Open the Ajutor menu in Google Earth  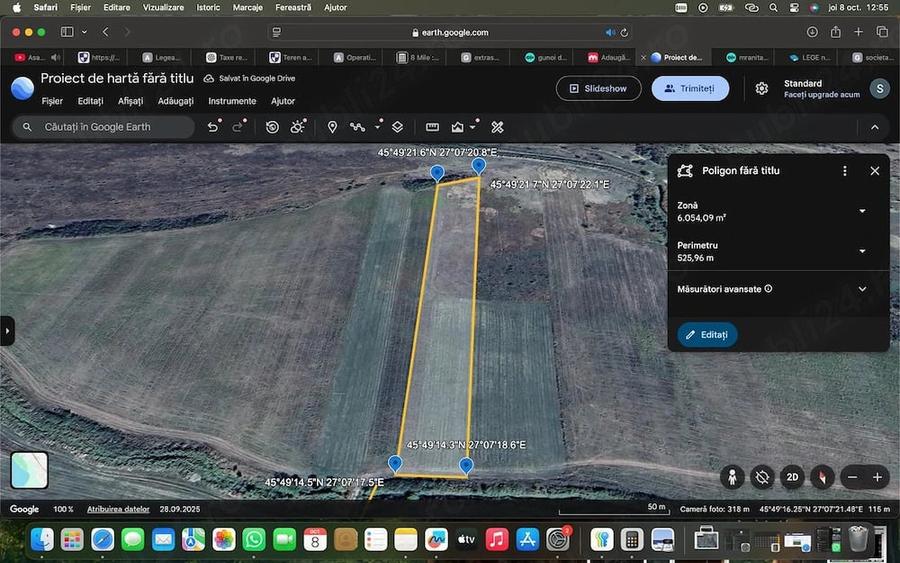tap(283, 101)
